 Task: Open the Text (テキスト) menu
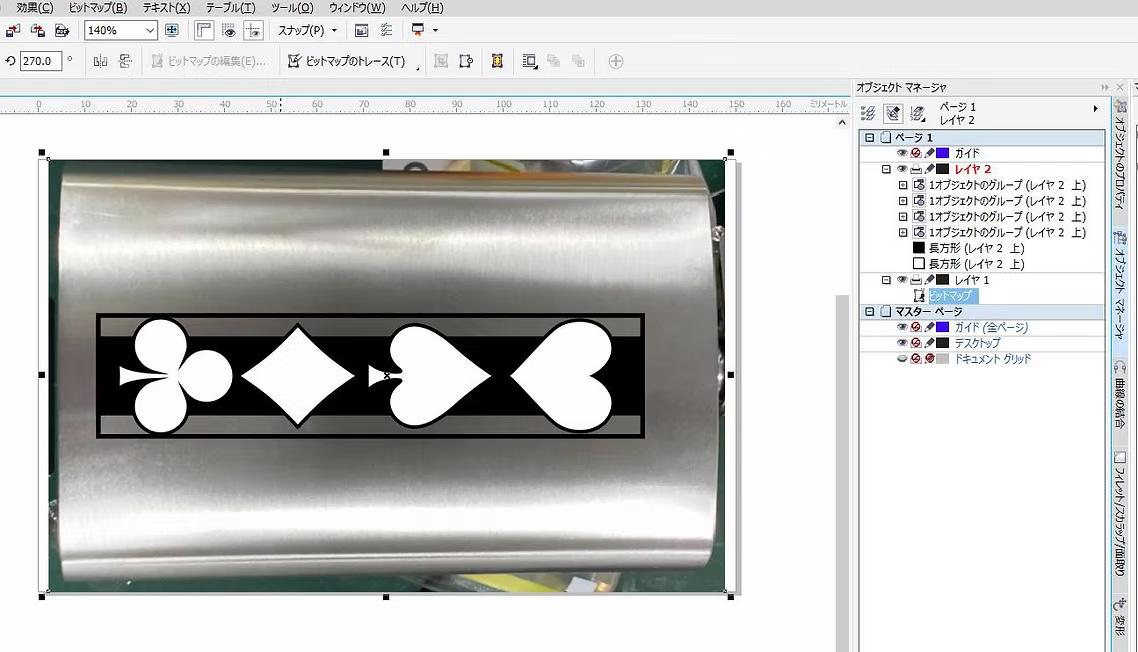166,7
